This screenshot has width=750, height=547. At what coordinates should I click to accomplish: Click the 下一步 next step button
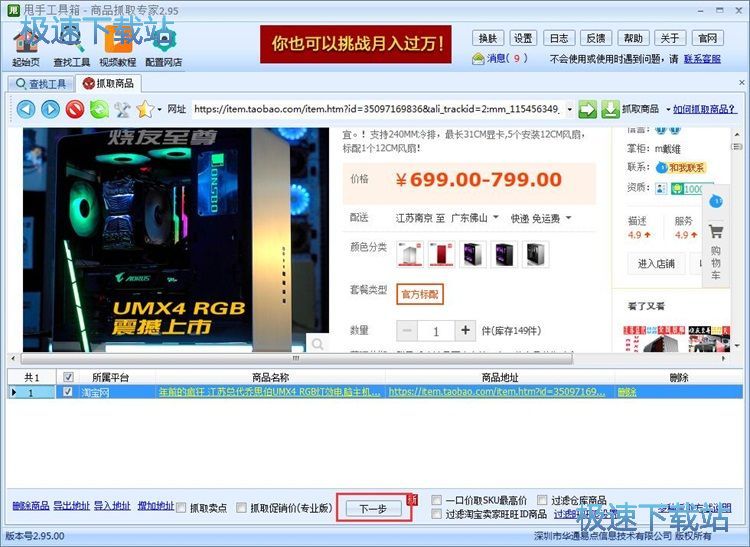point(373,508)
